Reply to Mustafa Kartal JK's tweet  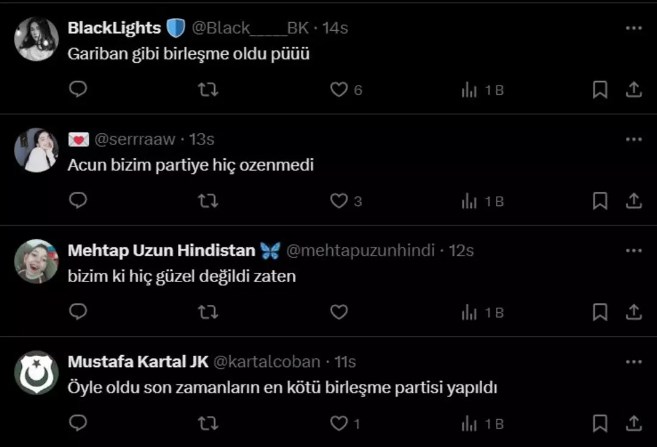(78, 423)
